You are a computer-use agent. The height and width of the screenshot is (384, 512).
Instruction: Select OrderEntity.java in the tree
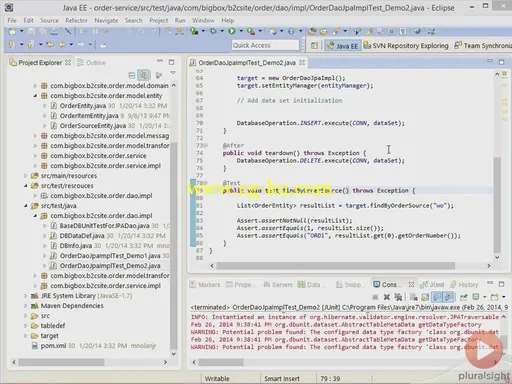point(83,106)
